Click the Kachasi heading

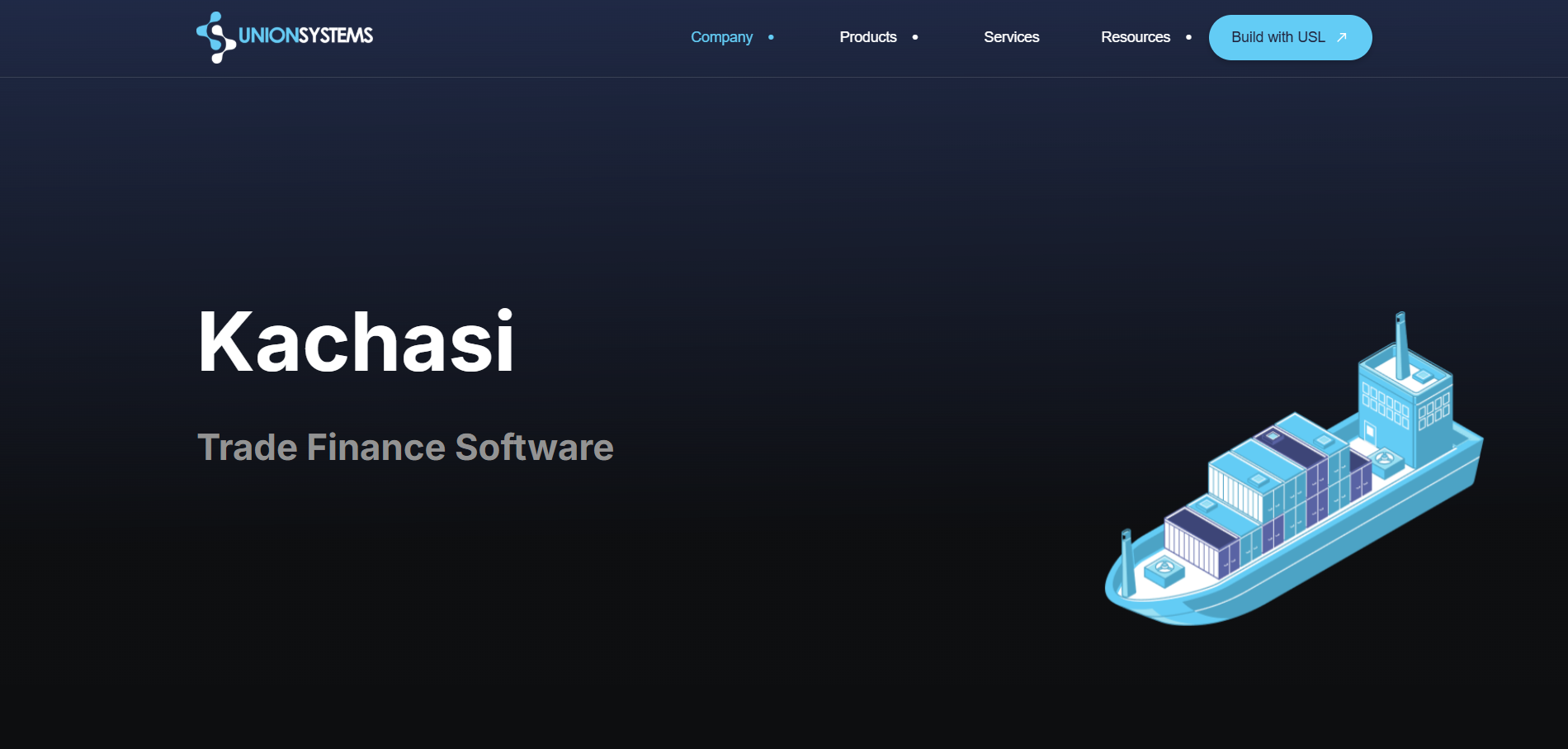(357, 341)
